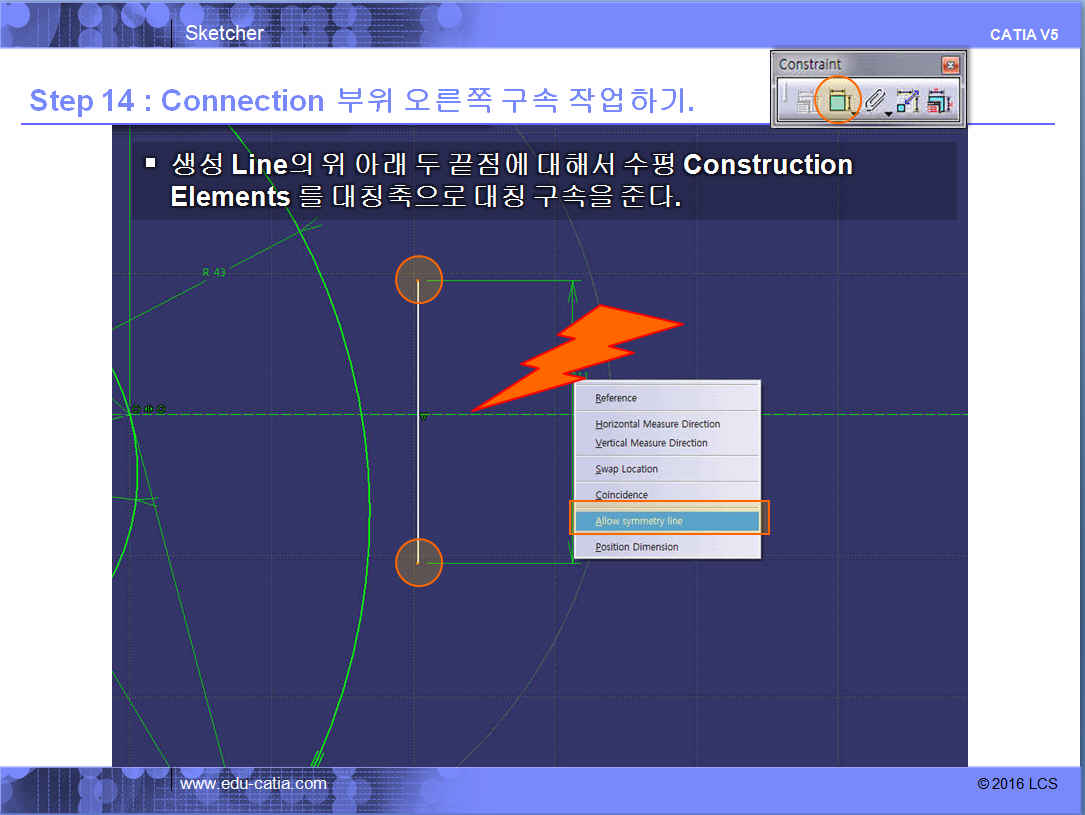Click the Edit Multi-Constraint icon

[x=940, y=100]
